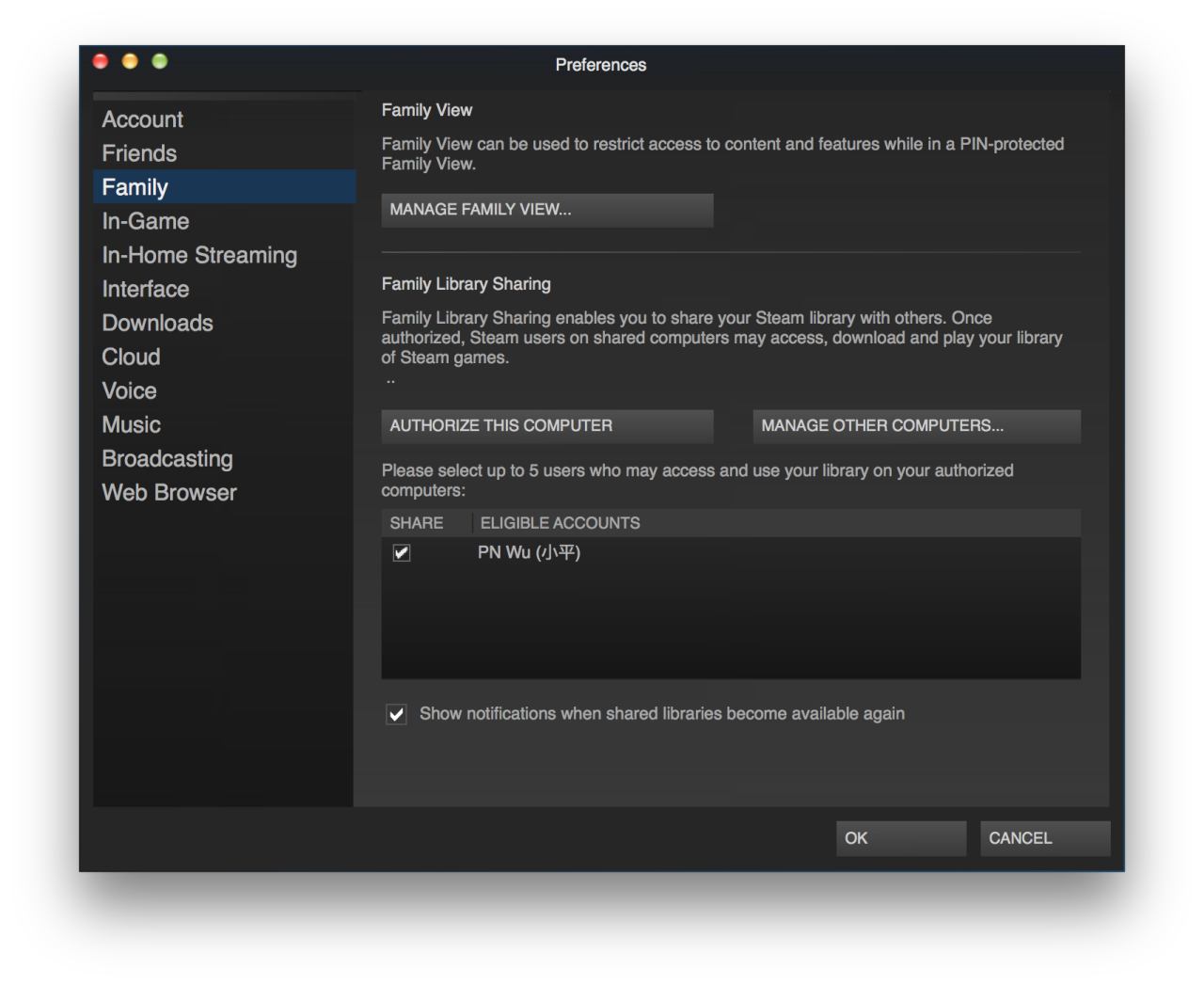This screenshot has width=1204, height=985.
Task: Close the Preferences window with red button
Action: pyautogui.click(x=101, y=61)
